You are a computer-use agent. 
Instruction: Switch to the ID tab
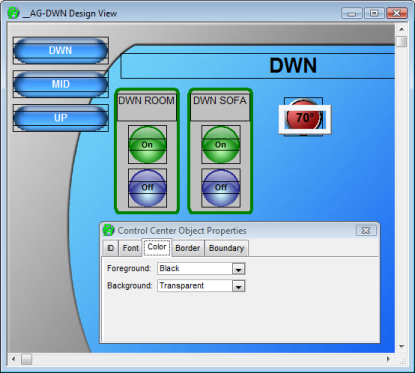110,248
